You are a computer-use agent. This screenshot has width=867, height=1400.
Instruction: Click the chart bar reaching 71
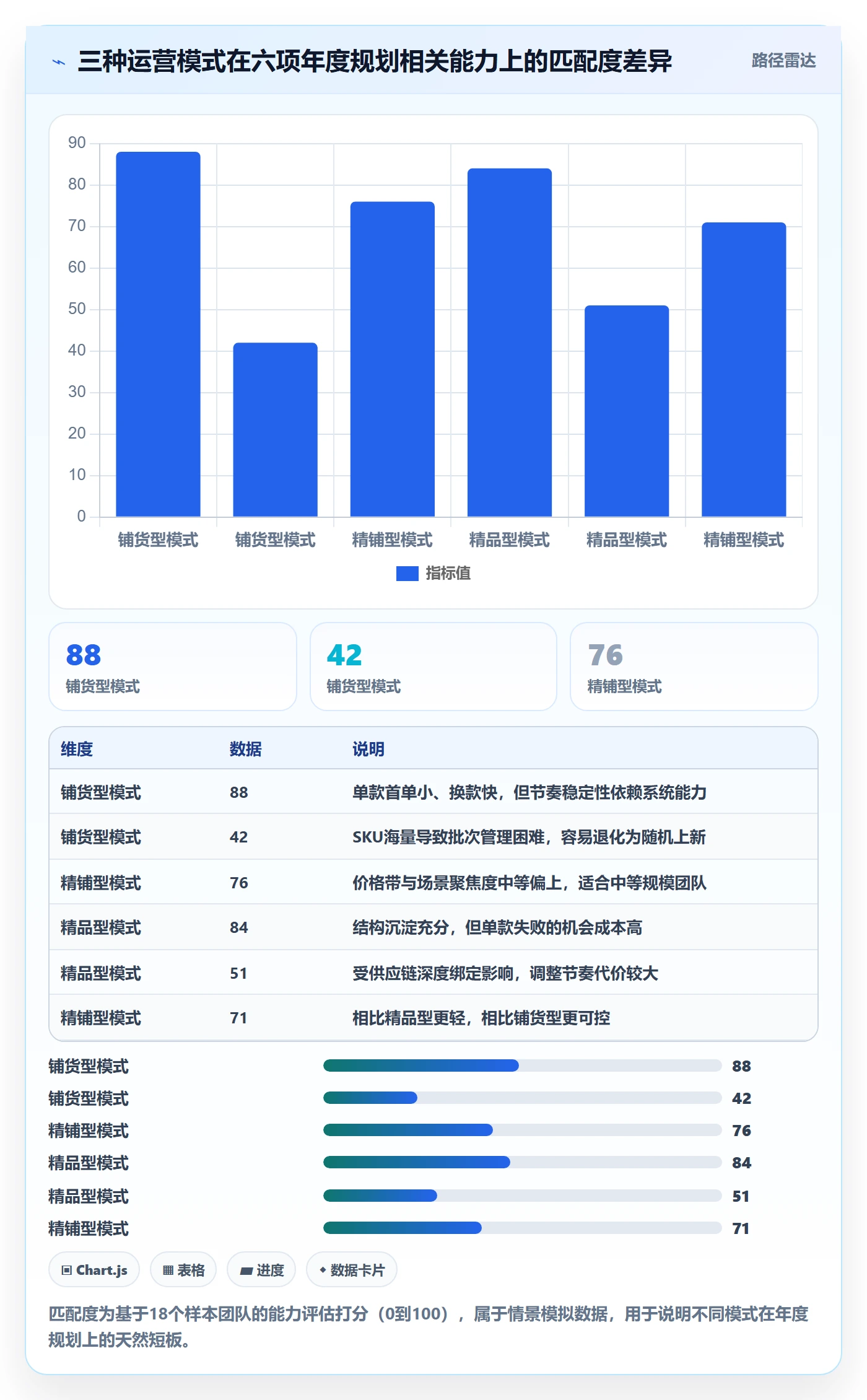click(743, 370)
